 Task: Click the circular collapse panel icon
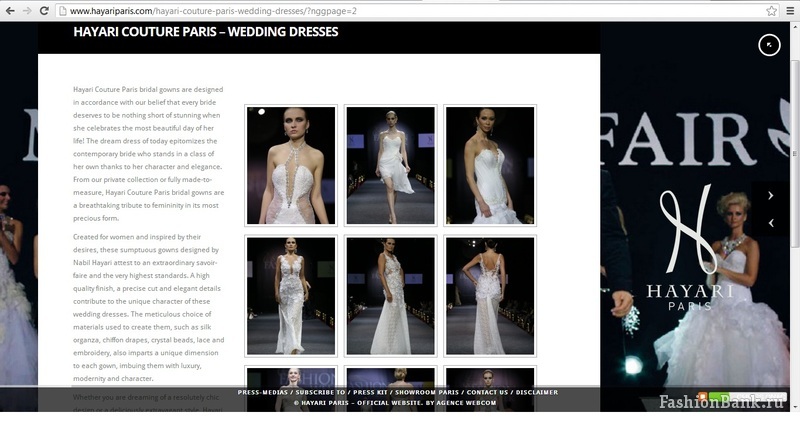tap(769, 45)
